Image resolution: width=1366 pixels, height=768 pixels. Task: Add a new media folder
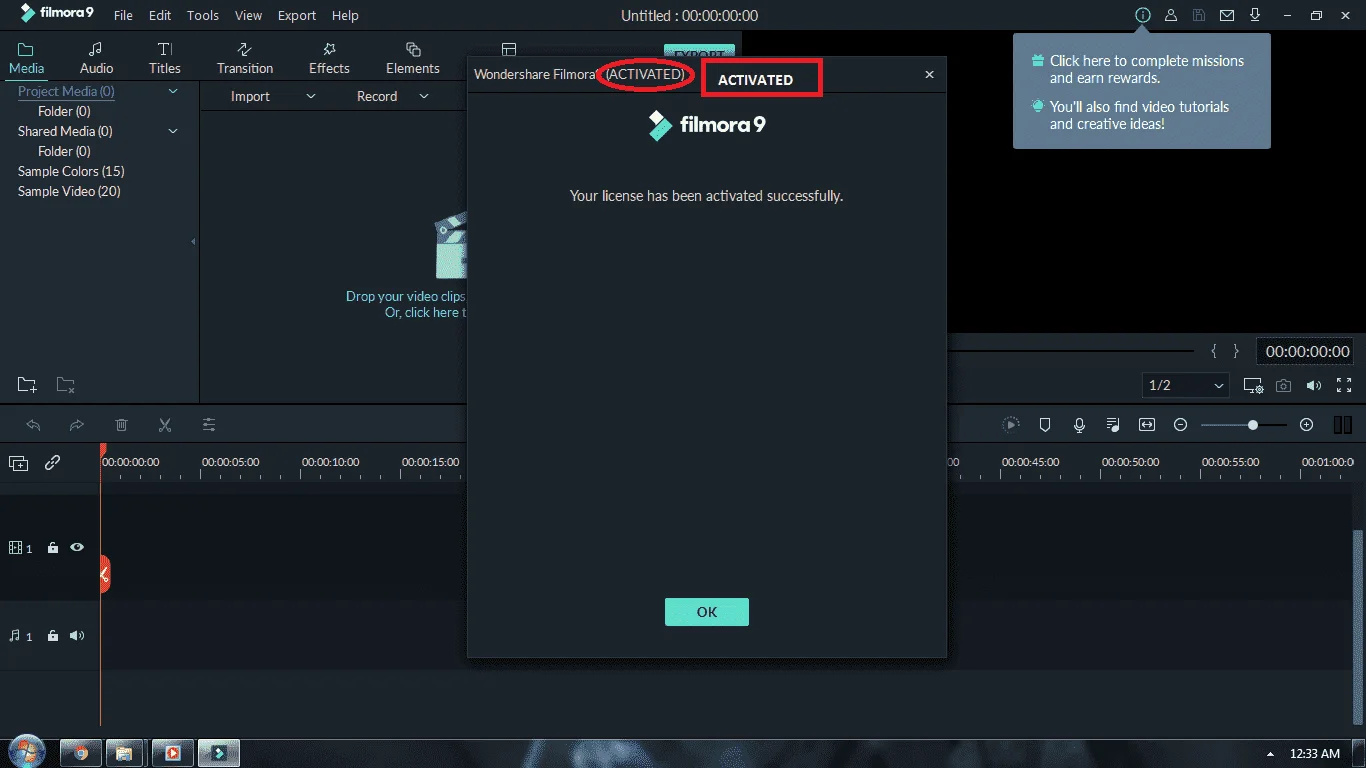click(x=27, y=385)
